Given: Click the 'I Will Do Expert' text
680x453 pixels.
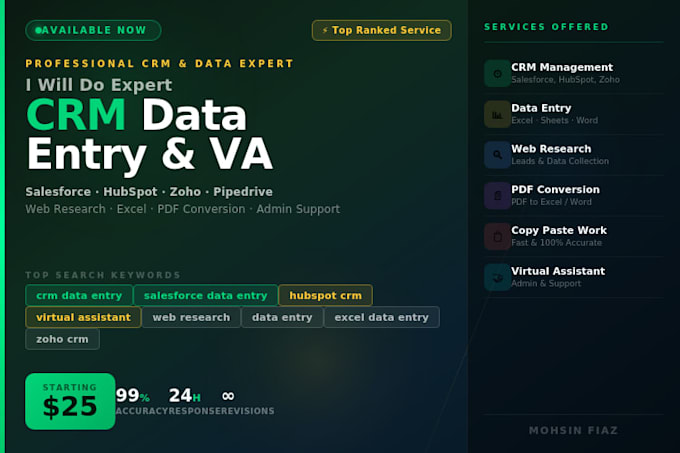Looking at the screenshot, I should click(99, 85).
